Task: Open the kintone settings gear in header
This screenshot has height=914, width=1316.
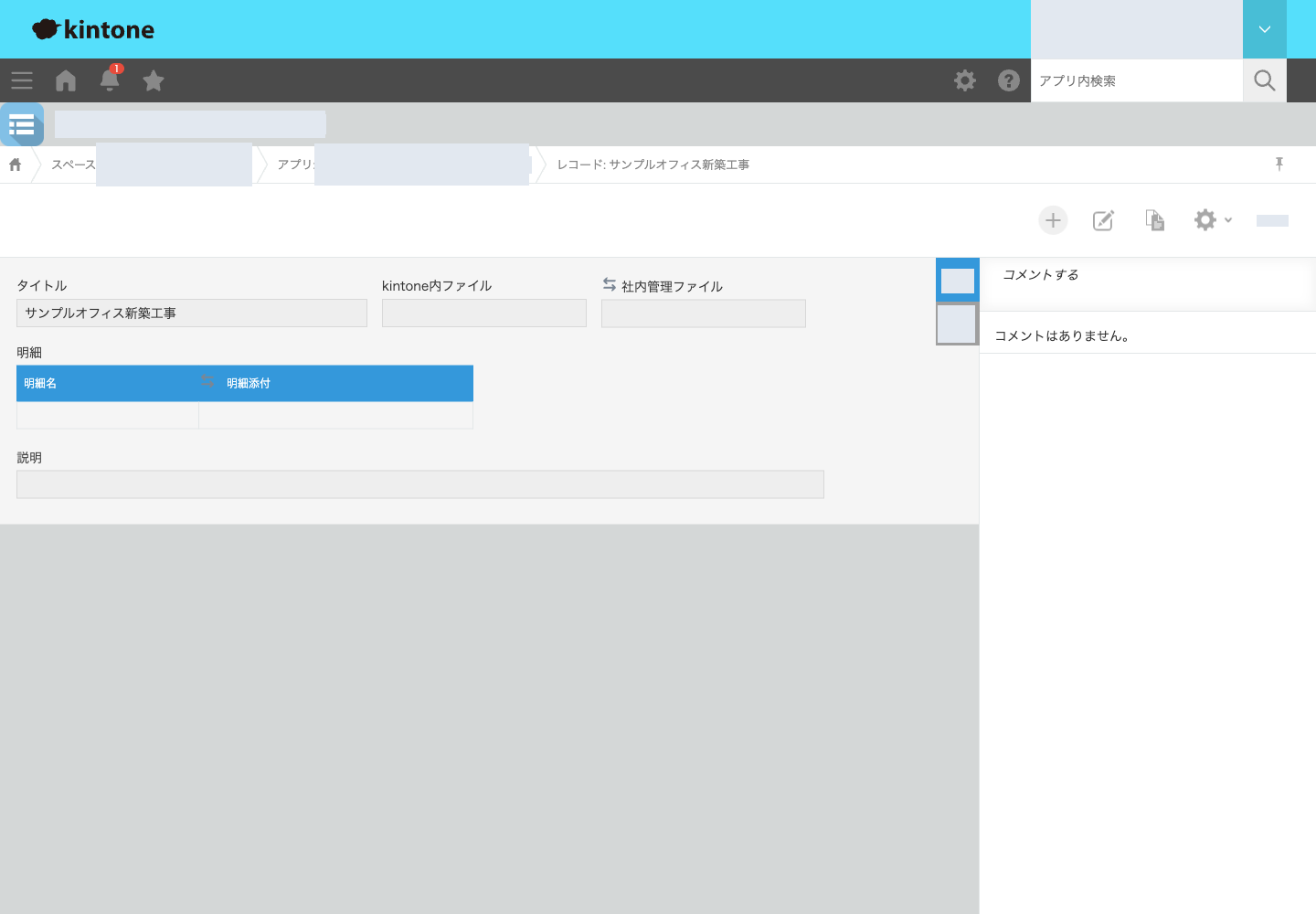Action: click(x=965, y=80)
